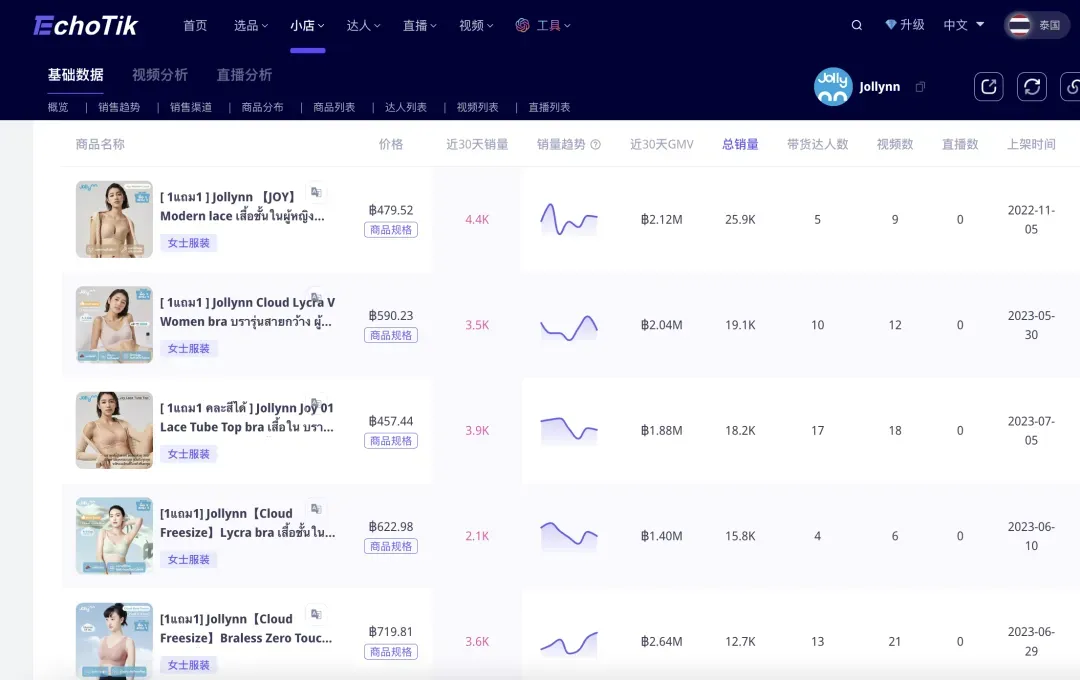Jump to 直播列表 section
The height and width of the screenshot is (680, 1080).
549,107
